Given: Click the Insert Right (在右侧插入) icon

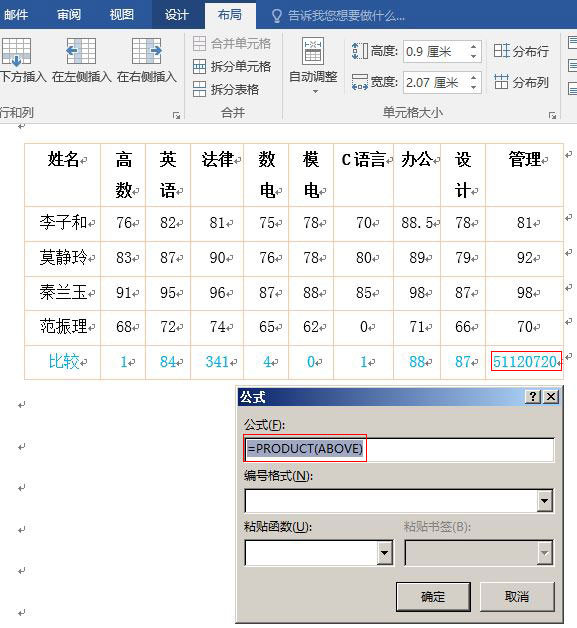Looking at the screenshot, I should (147, 51).
